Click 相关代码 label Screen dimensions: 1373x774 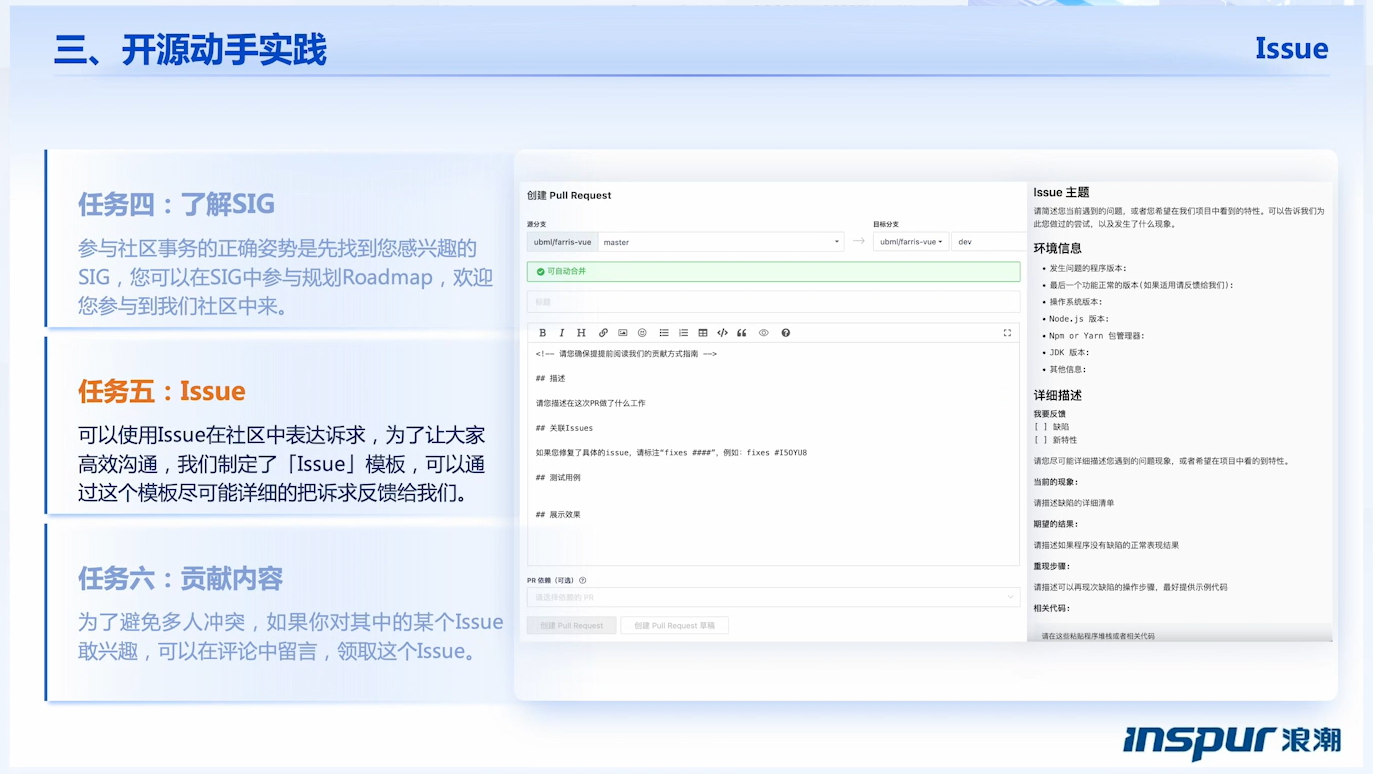[1052, 608]
